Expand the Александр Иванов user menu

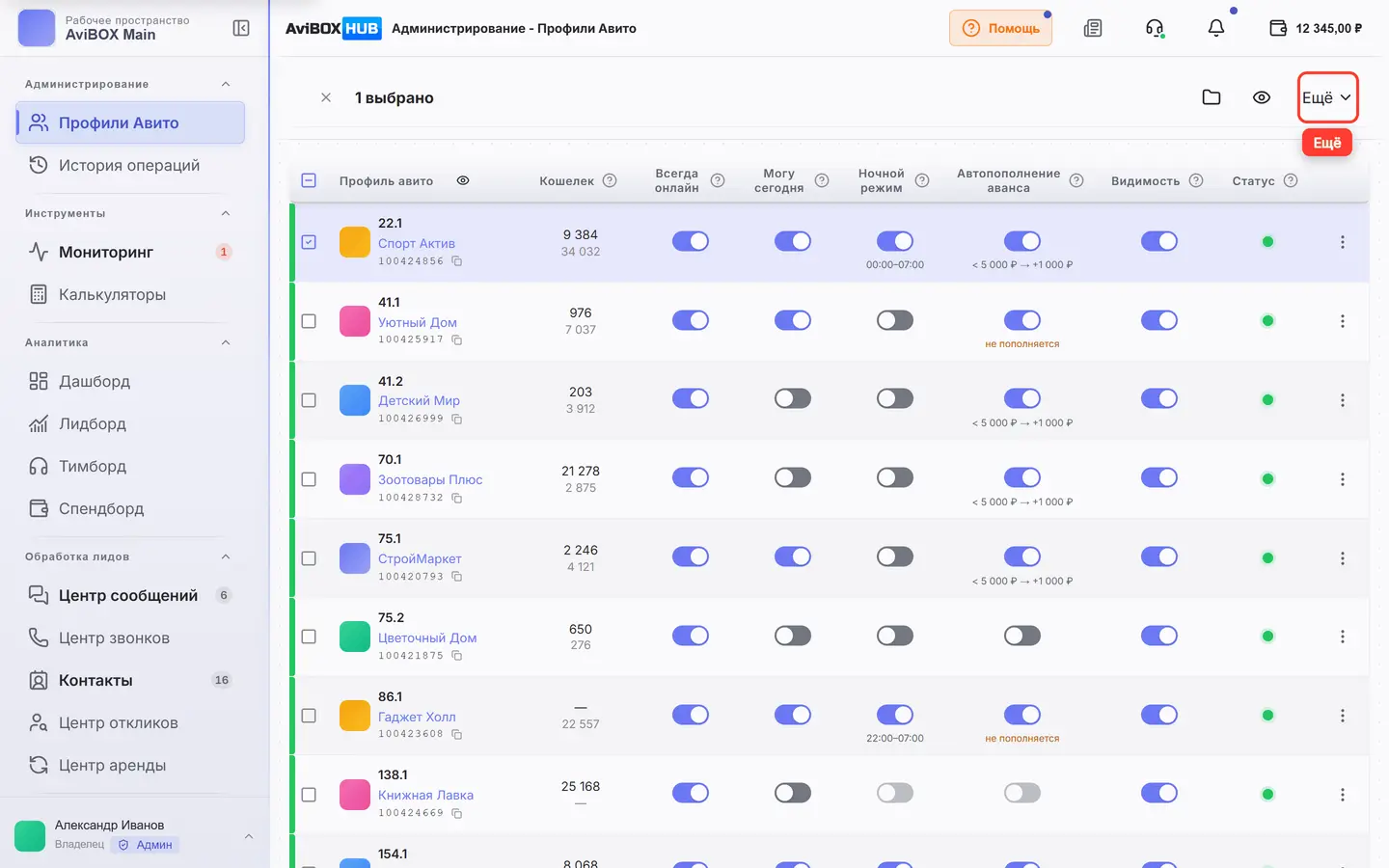[249, 836]
